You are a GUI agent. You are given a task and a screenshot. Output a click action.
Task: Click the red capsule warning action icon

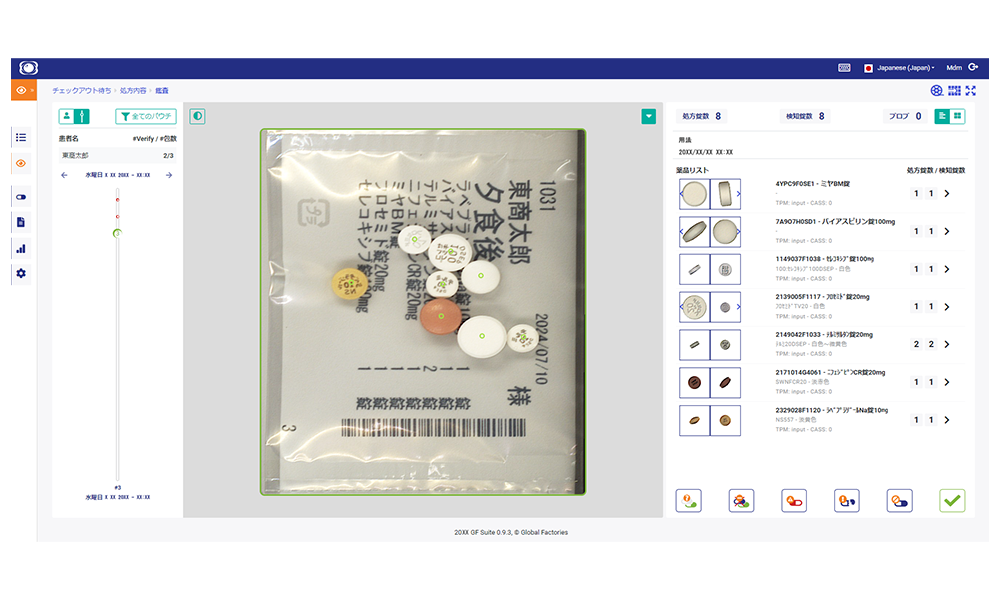click(x=794, y=501)
